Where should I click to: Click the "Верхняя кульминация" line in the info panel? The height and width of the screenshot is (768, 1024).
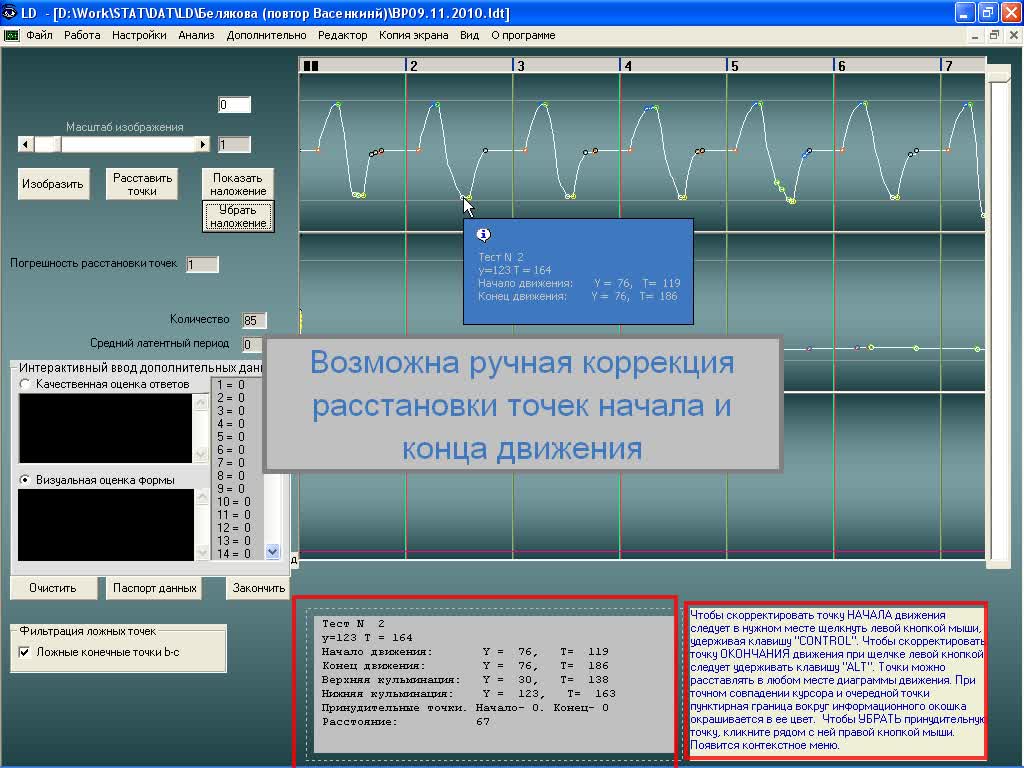click(x=465, y=680)
